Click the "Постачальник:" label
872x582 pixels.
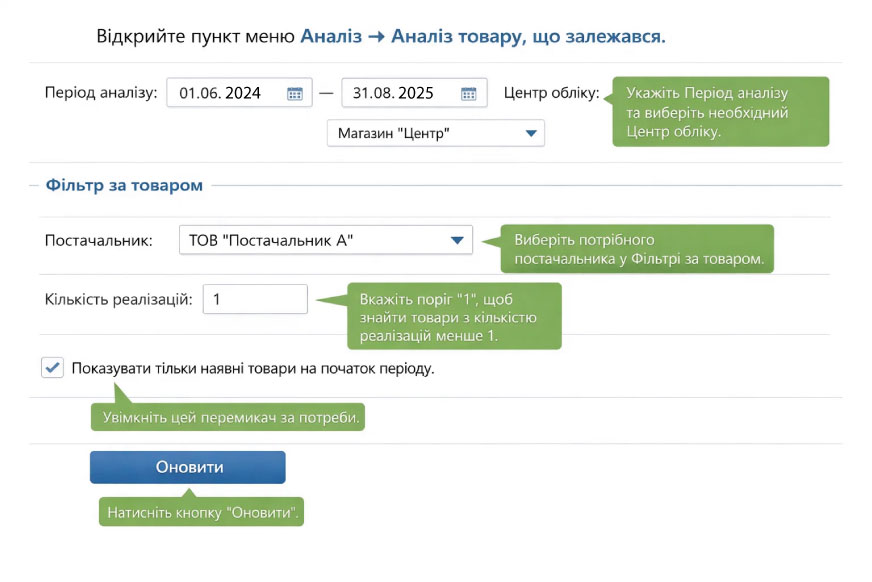click(99, 241)
